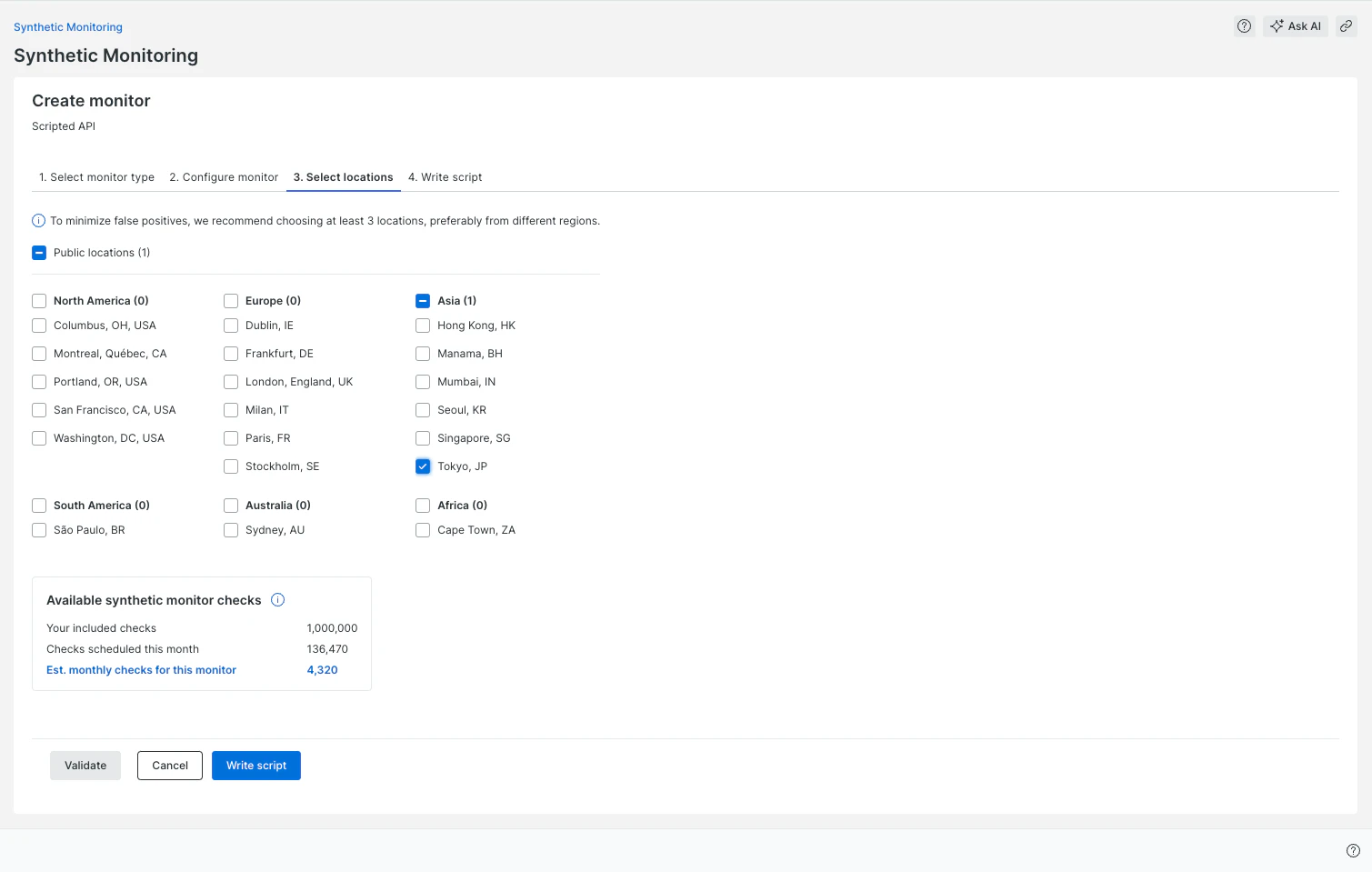
Task: Click the 1,000,000 included checks value
Action: point(332,628)
